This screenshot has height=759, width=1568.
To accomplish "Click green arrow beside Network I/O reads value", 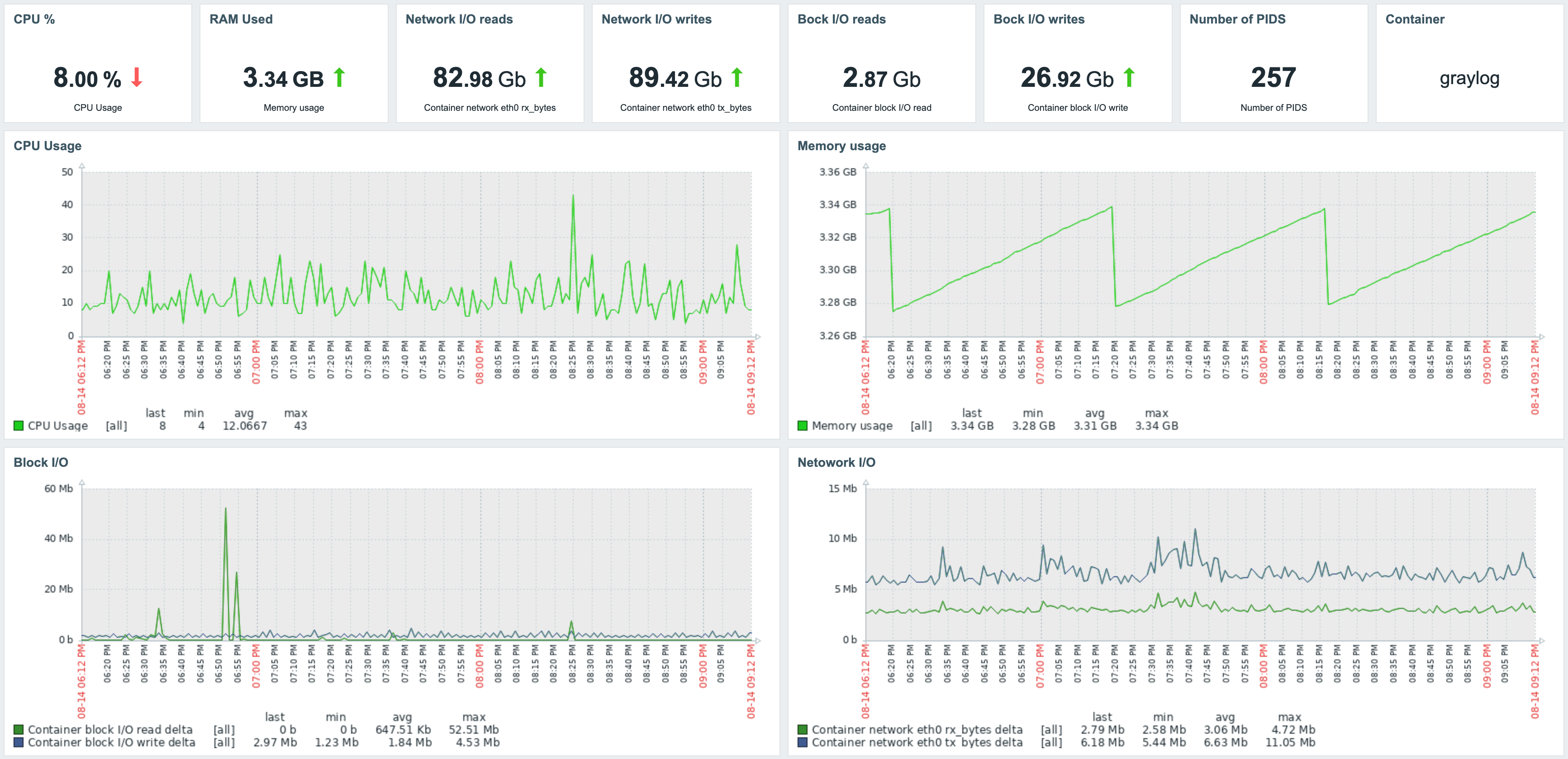I will pyautogui.click(x=541, y=78).
